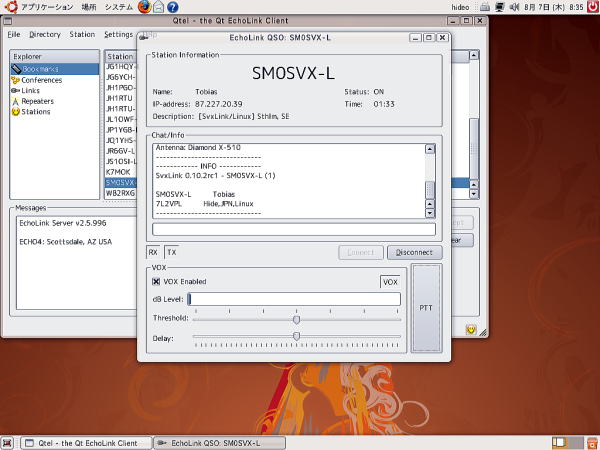Click the smiley status icon in Qtel window
Viewport: 600px width, 450px height.
coord(471,329)
